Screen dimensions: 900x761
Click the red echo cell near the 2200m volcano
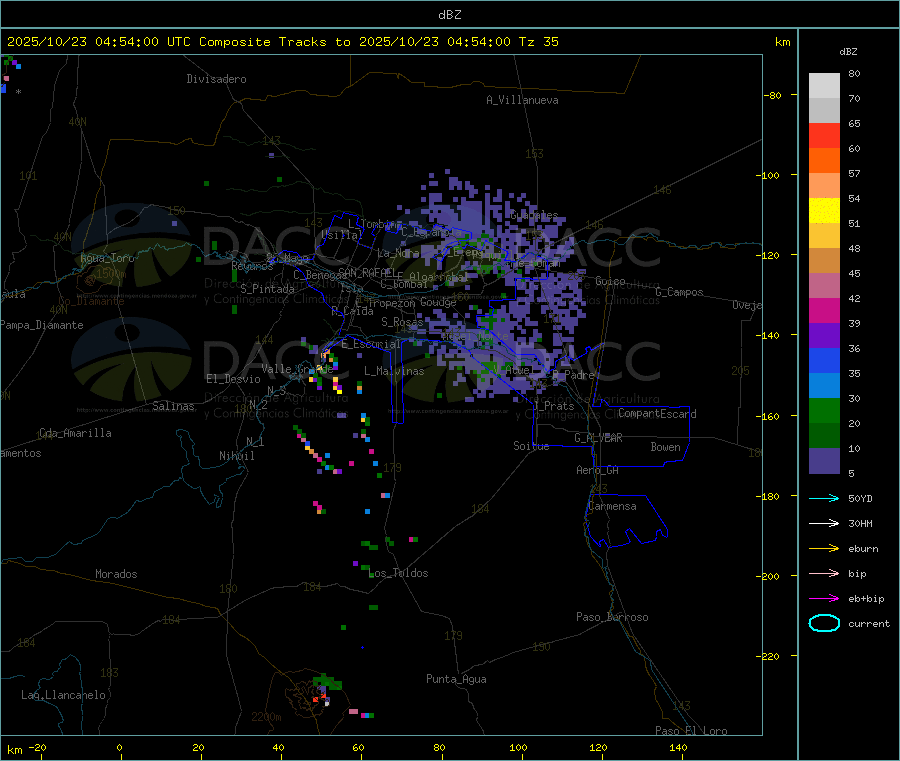coord(315,700)
